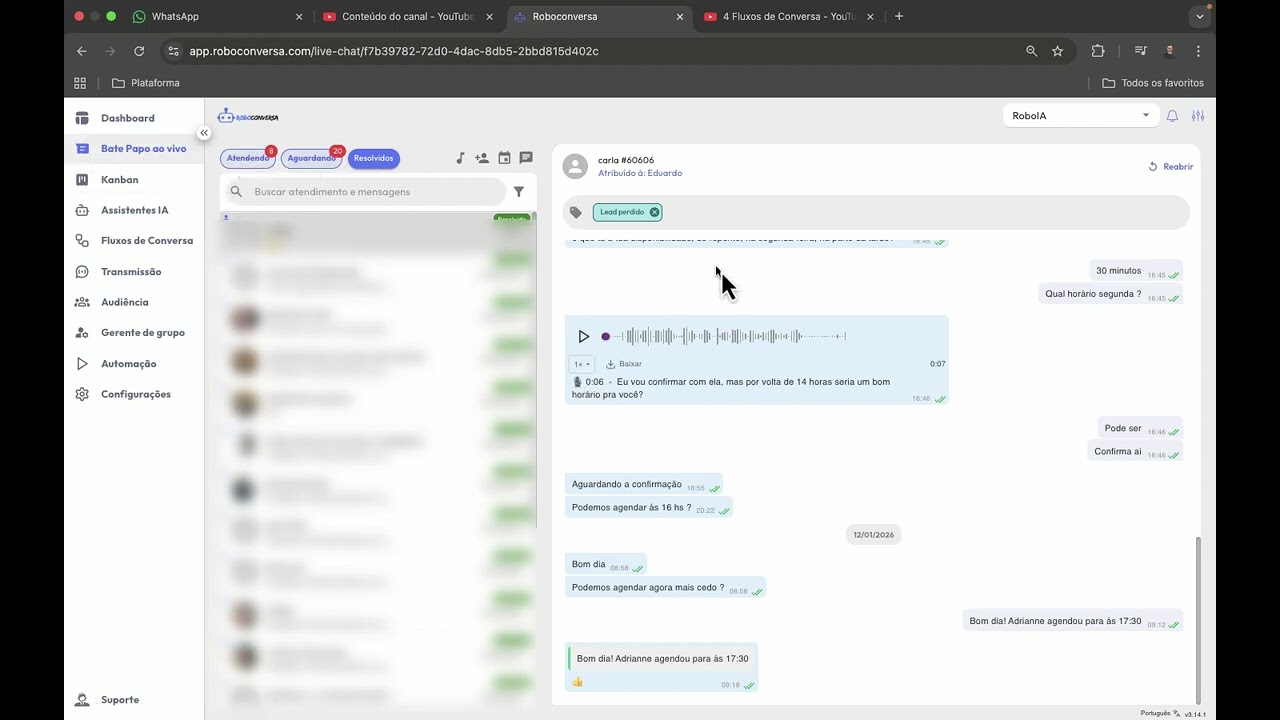The image size is (1280, 720).
Task: Click the new chat message icon
Action: click(526, 158)
